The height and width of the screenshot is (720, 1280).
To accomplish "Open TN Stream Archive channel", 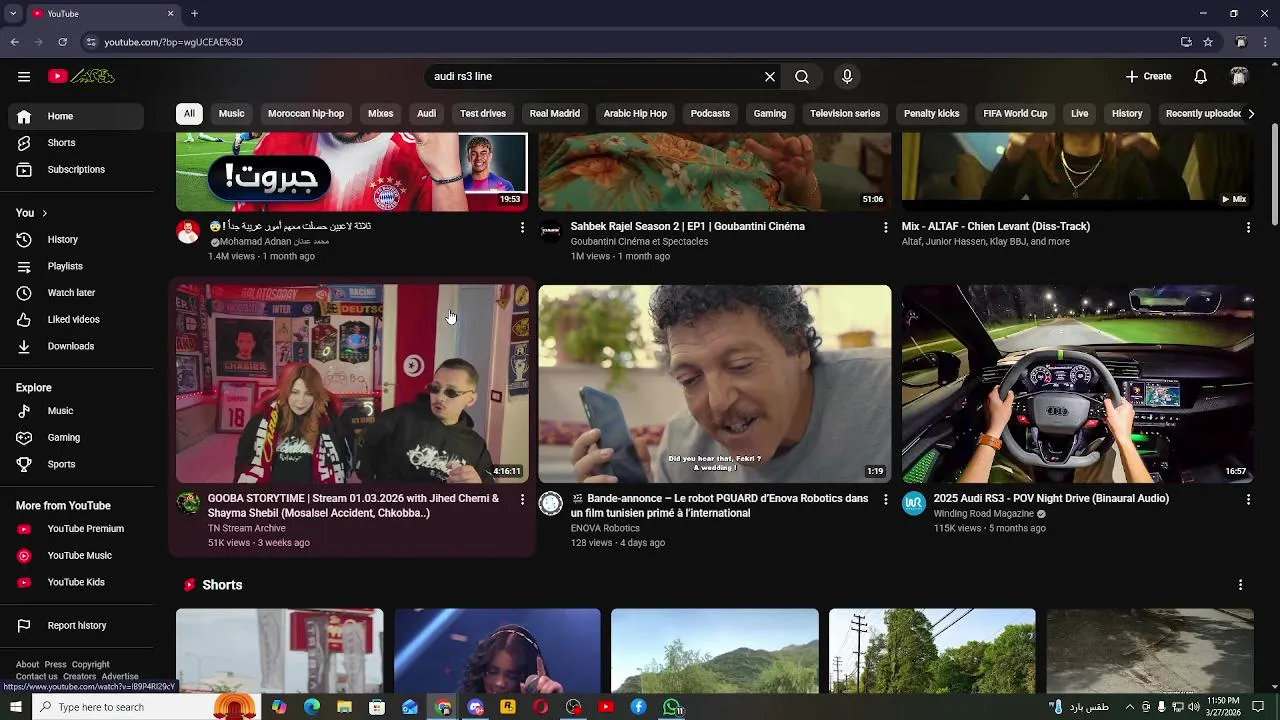I will [x=247, y=528].
